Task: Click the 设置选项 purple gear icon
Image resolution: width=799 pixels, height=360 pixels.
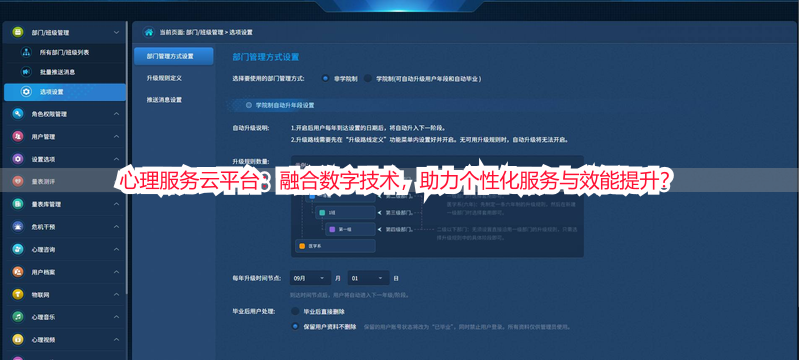Action: tap(18, 159)
